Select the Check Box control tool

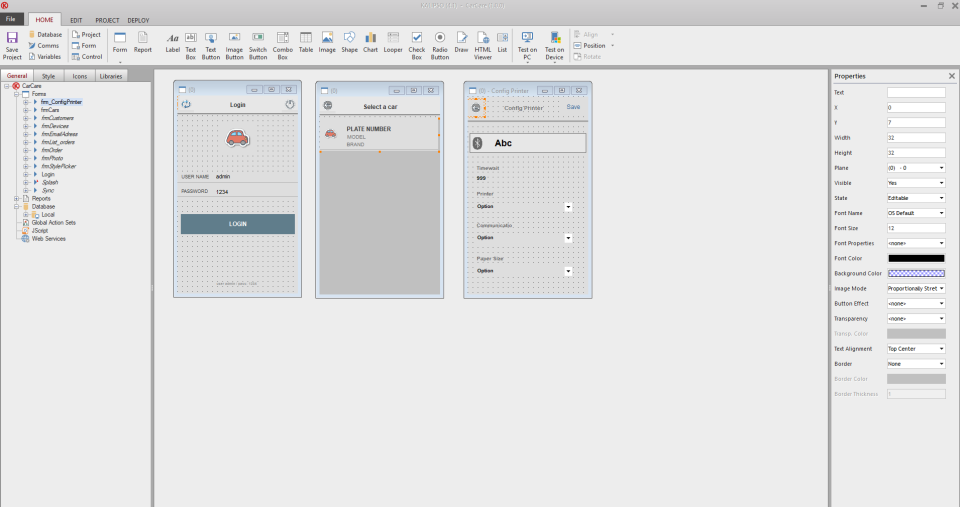416,46
